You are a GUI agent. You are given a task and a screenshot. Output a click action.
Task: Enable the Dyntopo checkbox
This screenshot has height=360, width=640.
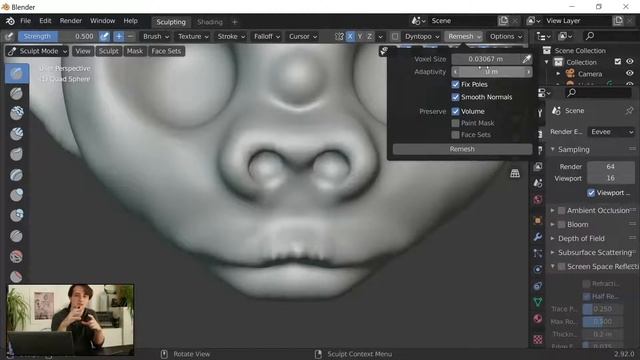coord(395,36)
